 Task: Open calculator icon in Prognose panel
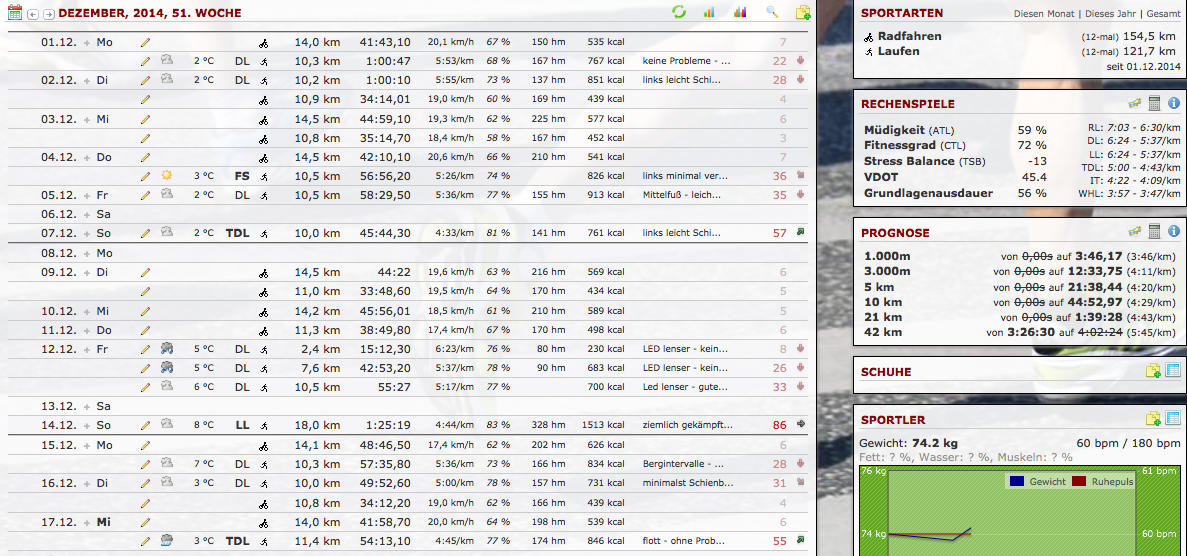click(1154, 232)
